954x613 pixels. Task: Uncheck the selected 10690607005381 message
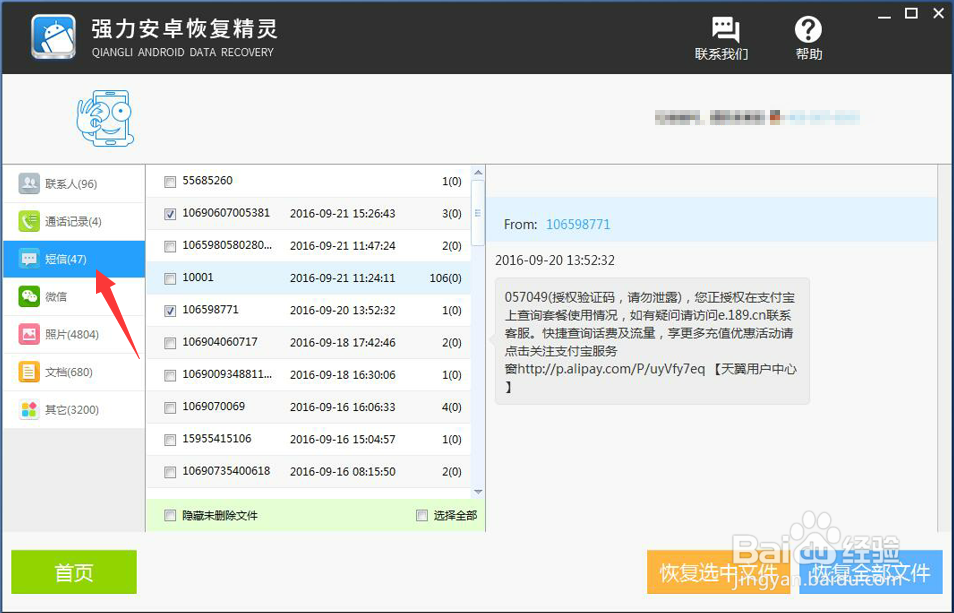169,213
